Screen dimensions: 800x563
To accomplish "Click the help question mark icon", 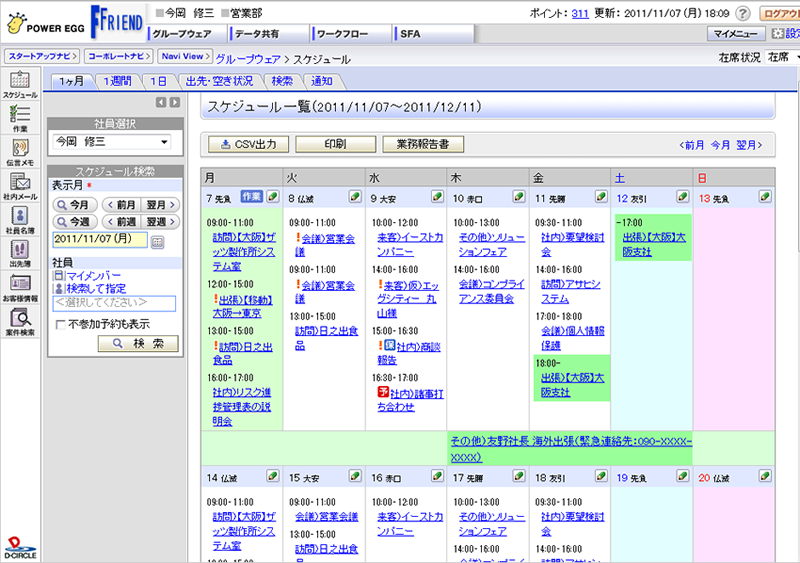I will click(x=743, y=13).
